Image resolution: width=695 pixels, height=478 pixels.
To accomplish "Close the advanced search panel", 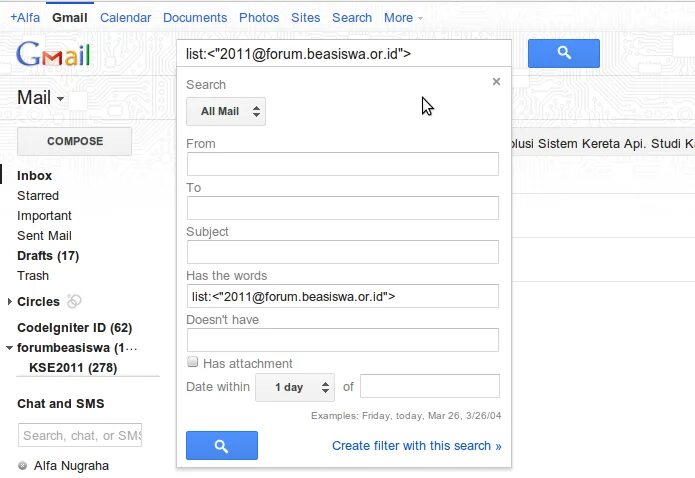I will (x=496, y=82).
